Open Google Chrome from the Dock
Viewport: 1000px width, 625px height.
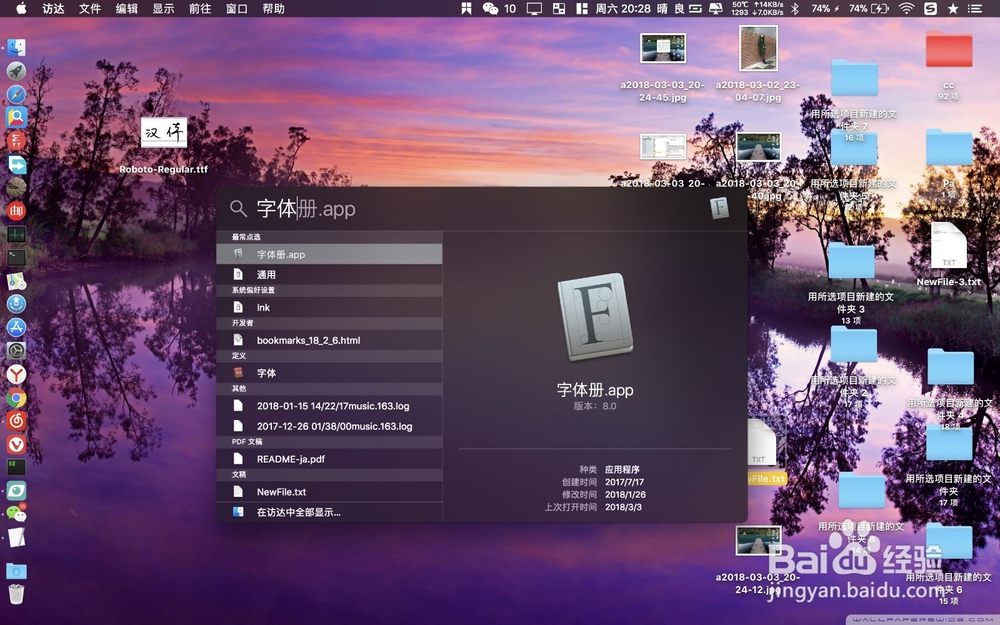[17, 398]
